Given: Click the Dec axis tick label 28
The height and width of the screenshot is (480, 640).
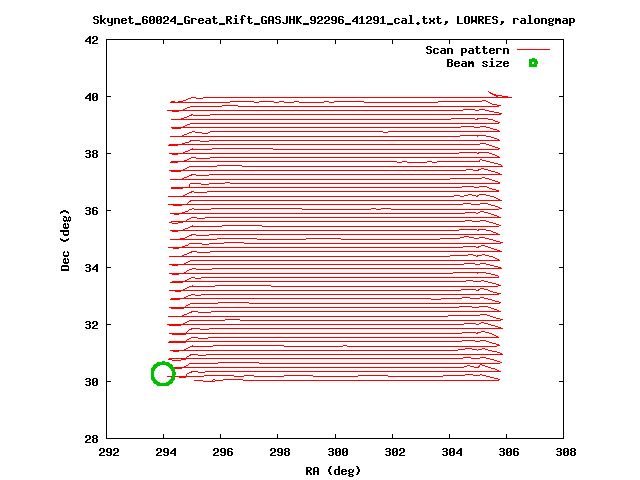Looking at the screenshot, I should (91, 439).
